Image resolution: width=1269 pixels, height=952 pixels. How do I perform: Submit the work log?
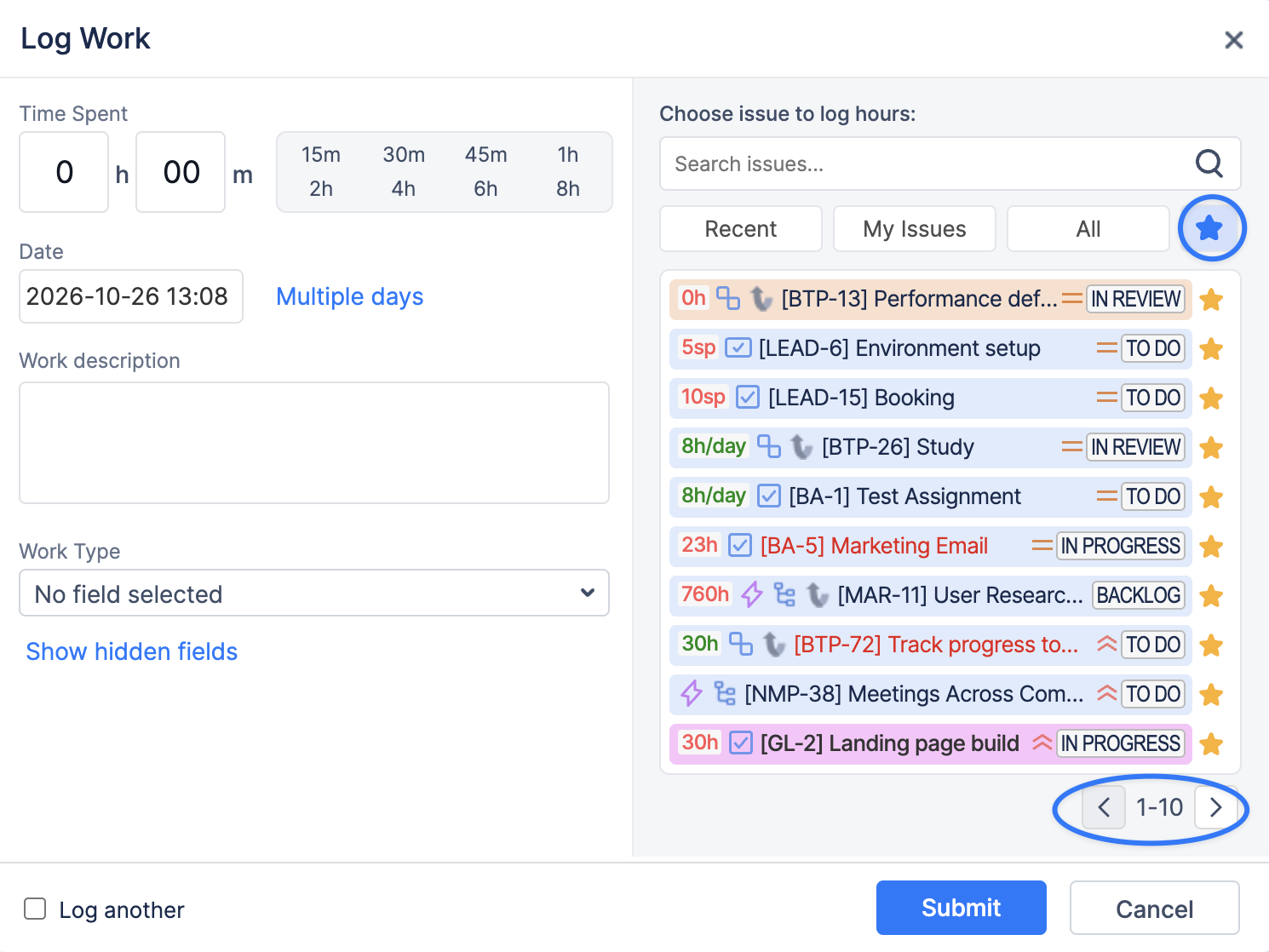pyautogui.click(x=962, y=908)
